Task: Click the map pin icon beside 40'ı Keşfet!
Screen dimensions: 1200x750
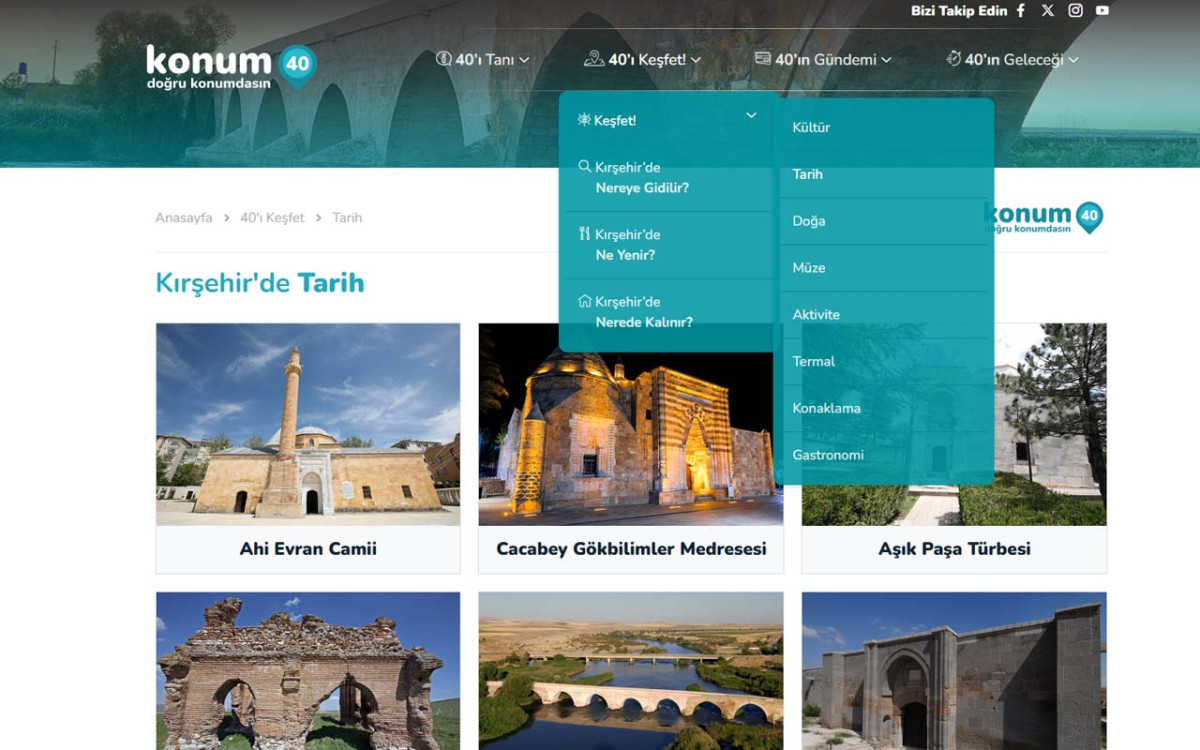Action: pyautogui.click(x=594, y=59)
